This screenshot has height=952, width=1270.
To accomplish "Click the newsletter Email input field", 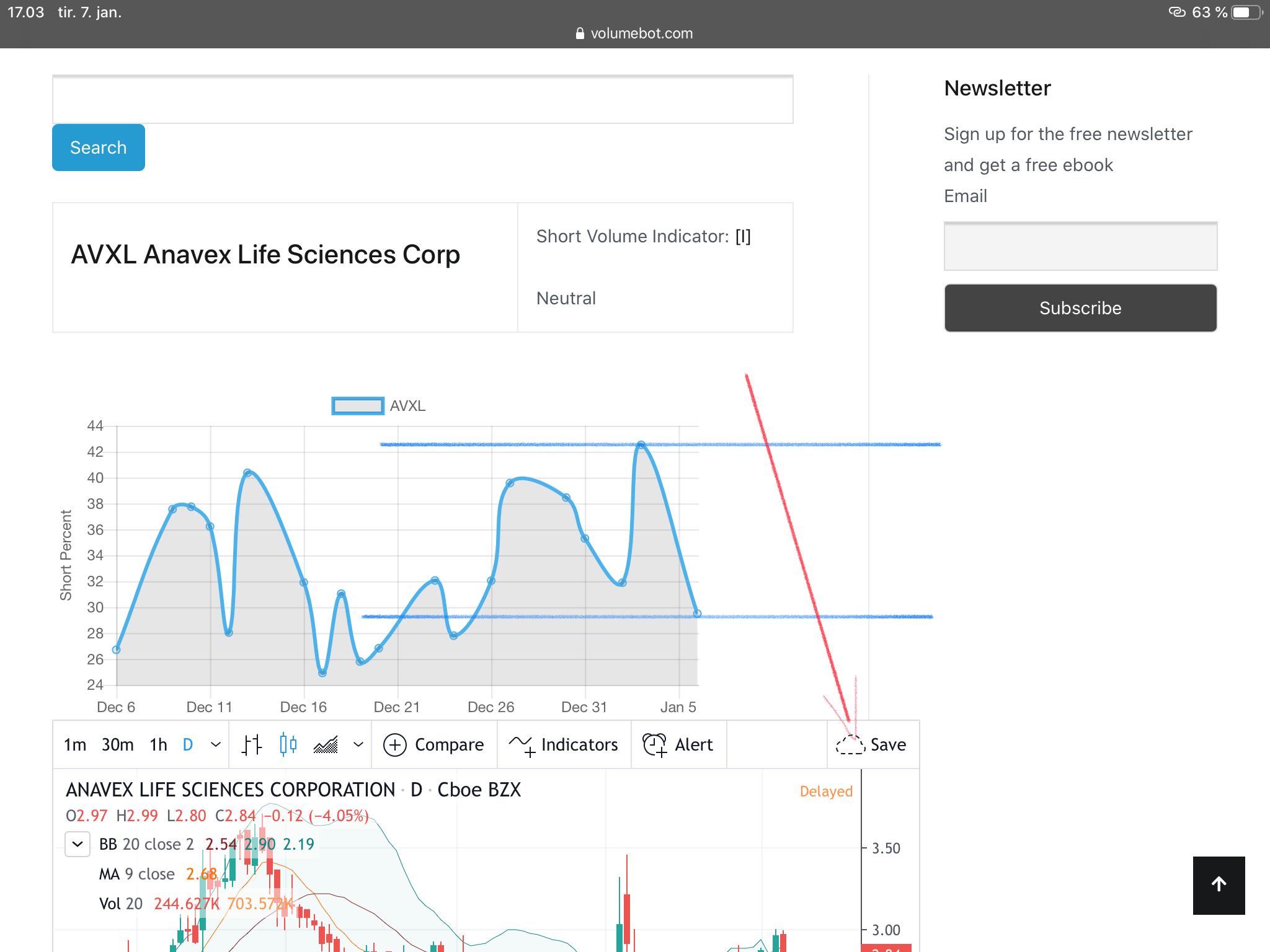I will click(x=1080, y=246).
